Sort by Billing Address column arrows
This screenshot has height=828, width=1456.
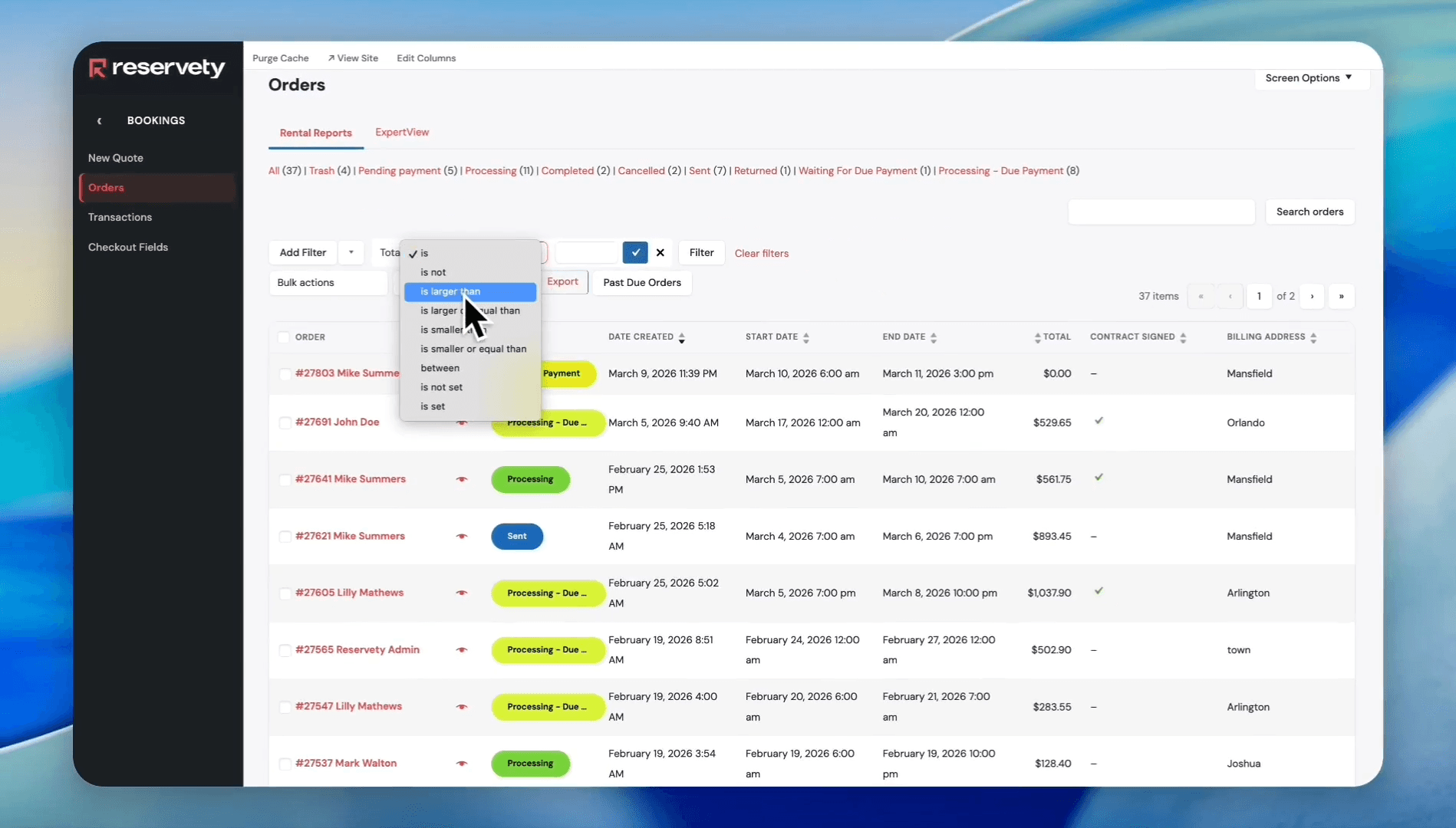click(1313, 337)
